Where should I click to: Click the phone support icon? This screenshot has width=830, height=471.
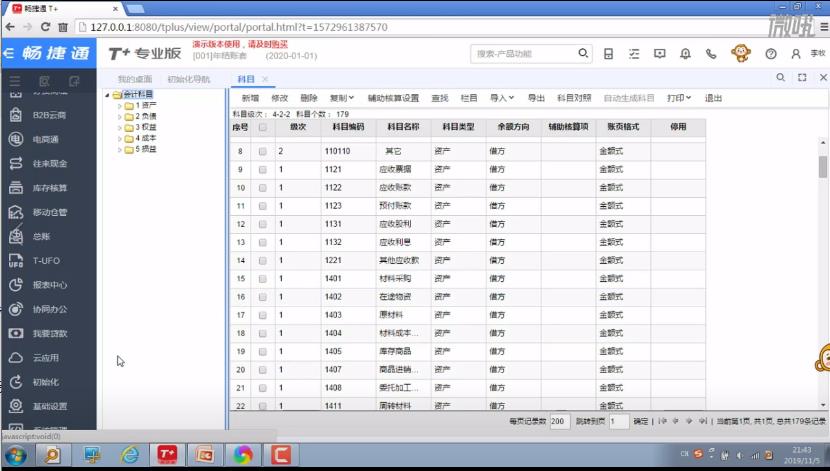coord(711,53)
